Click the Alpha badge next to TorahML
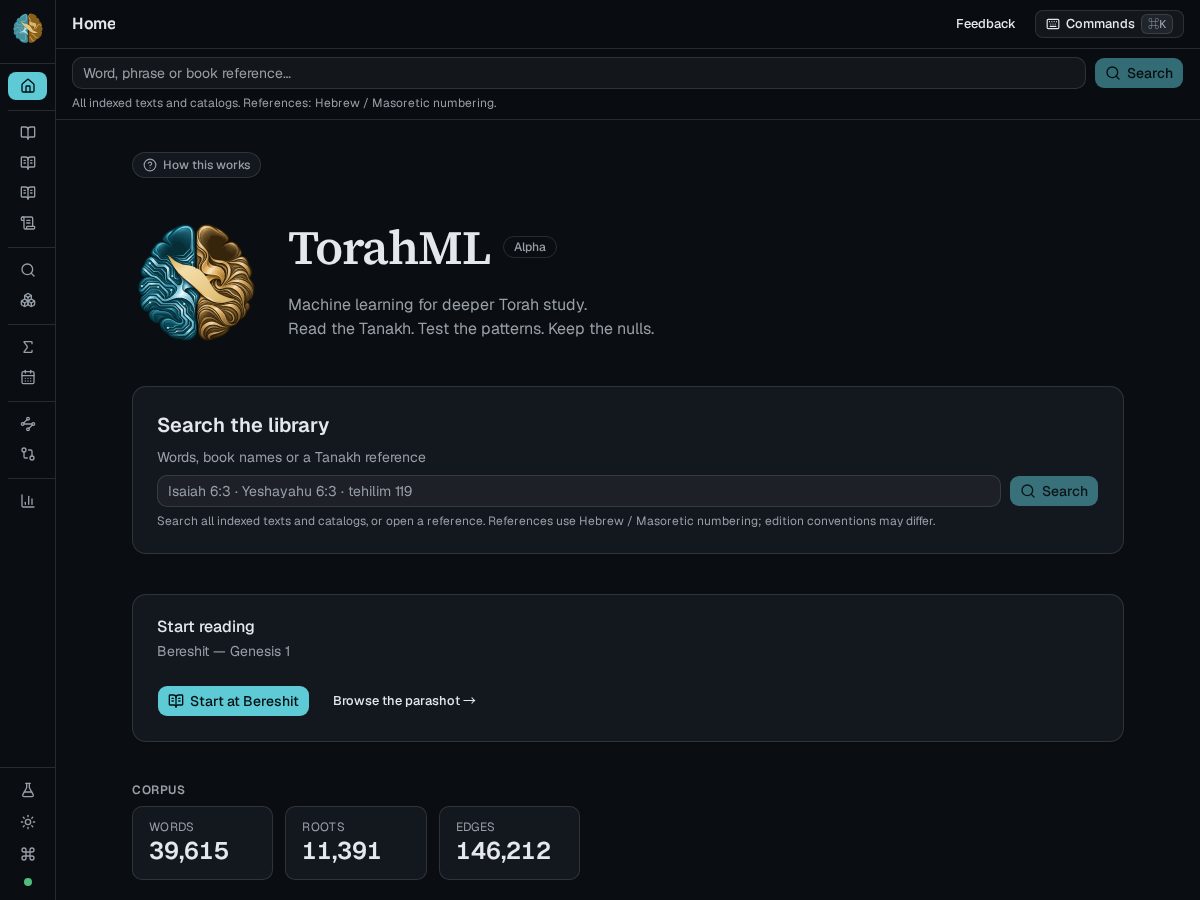 point(530,247)
